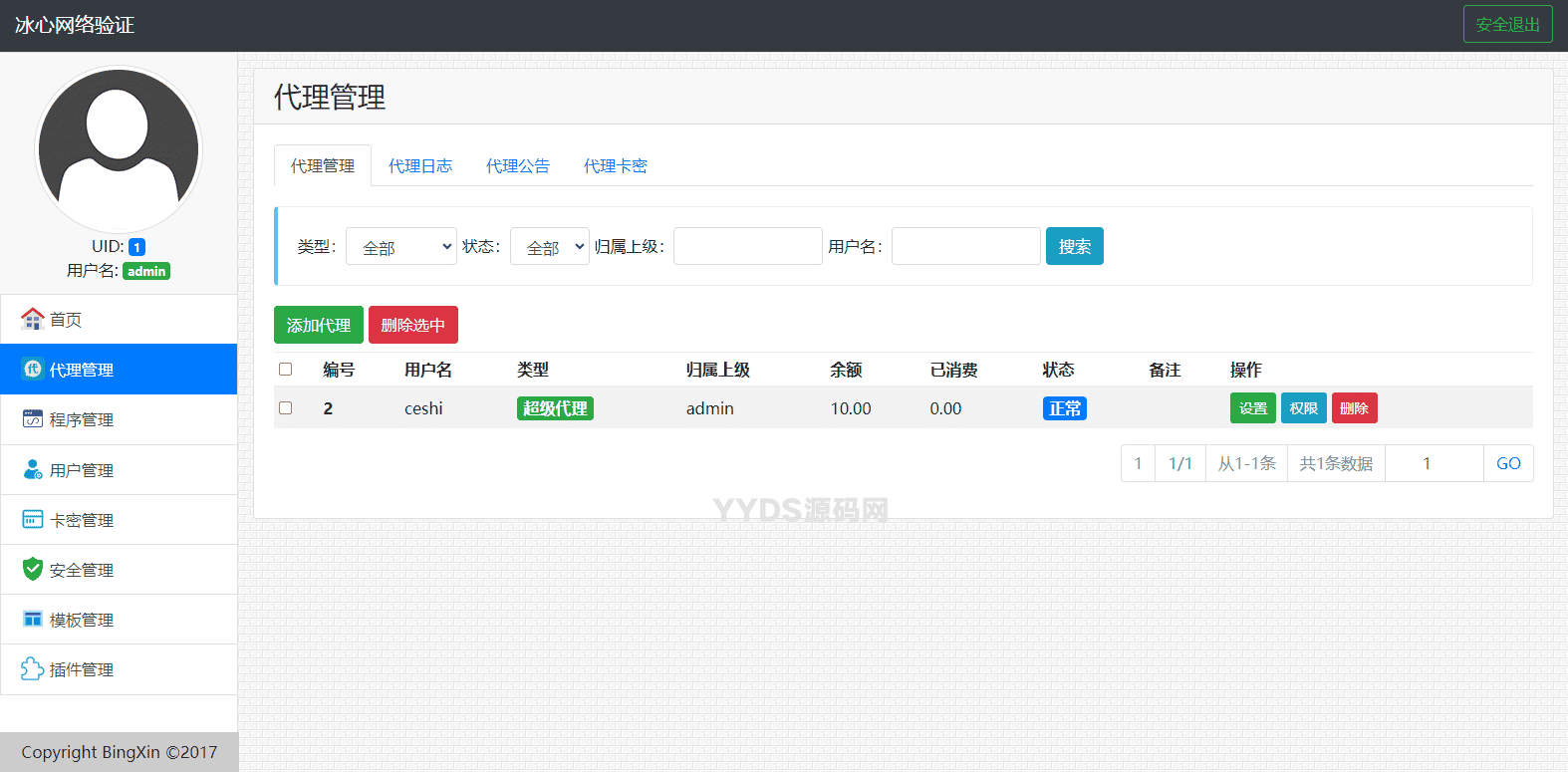The image size is (1568, 772).
Task: Open 程序管理 in the sidebar
Action: tap(119, 419)
